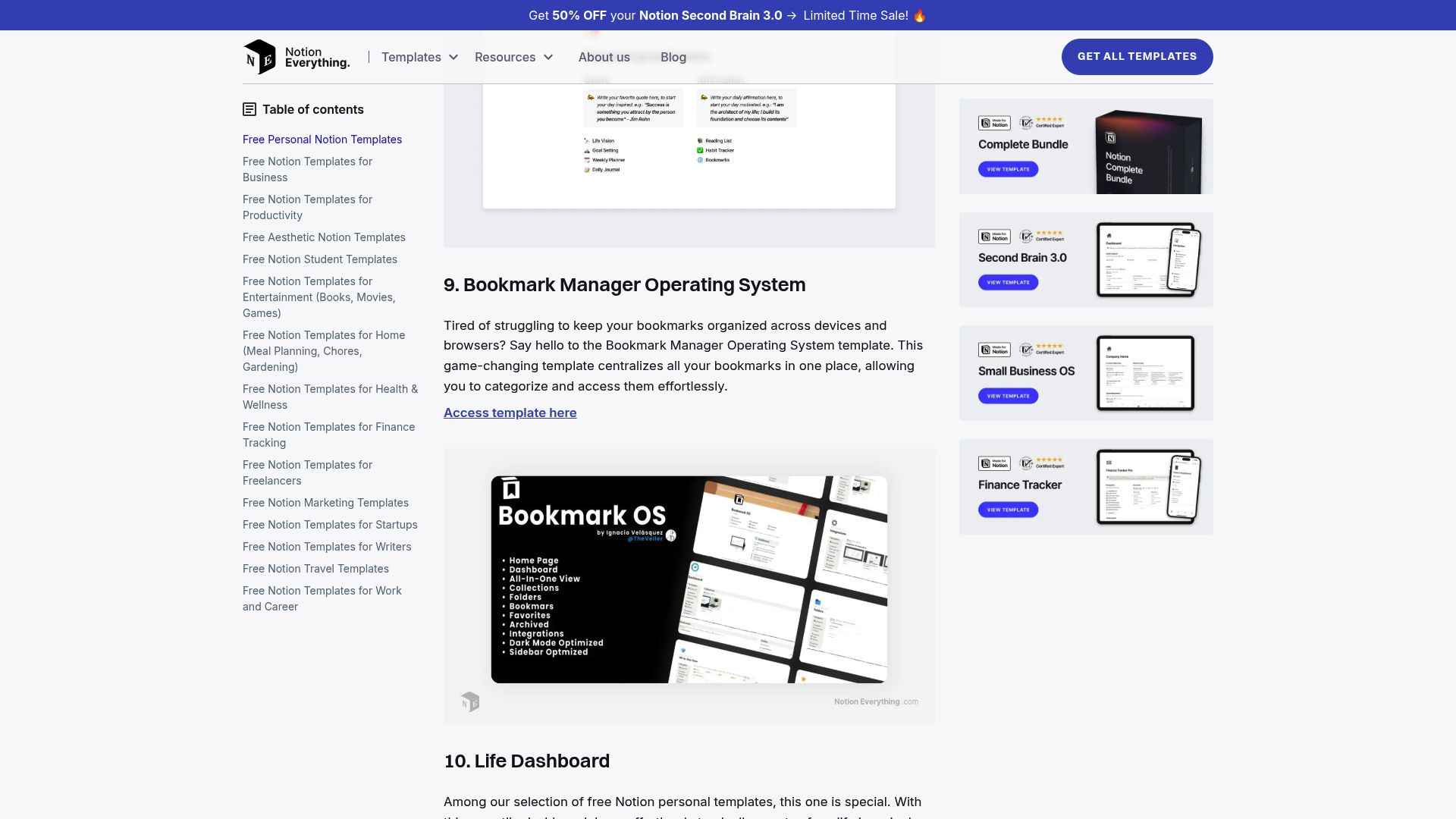Click Certified Expert badge on Finance Tracker
The image size is (1456, 819).
1042,463
